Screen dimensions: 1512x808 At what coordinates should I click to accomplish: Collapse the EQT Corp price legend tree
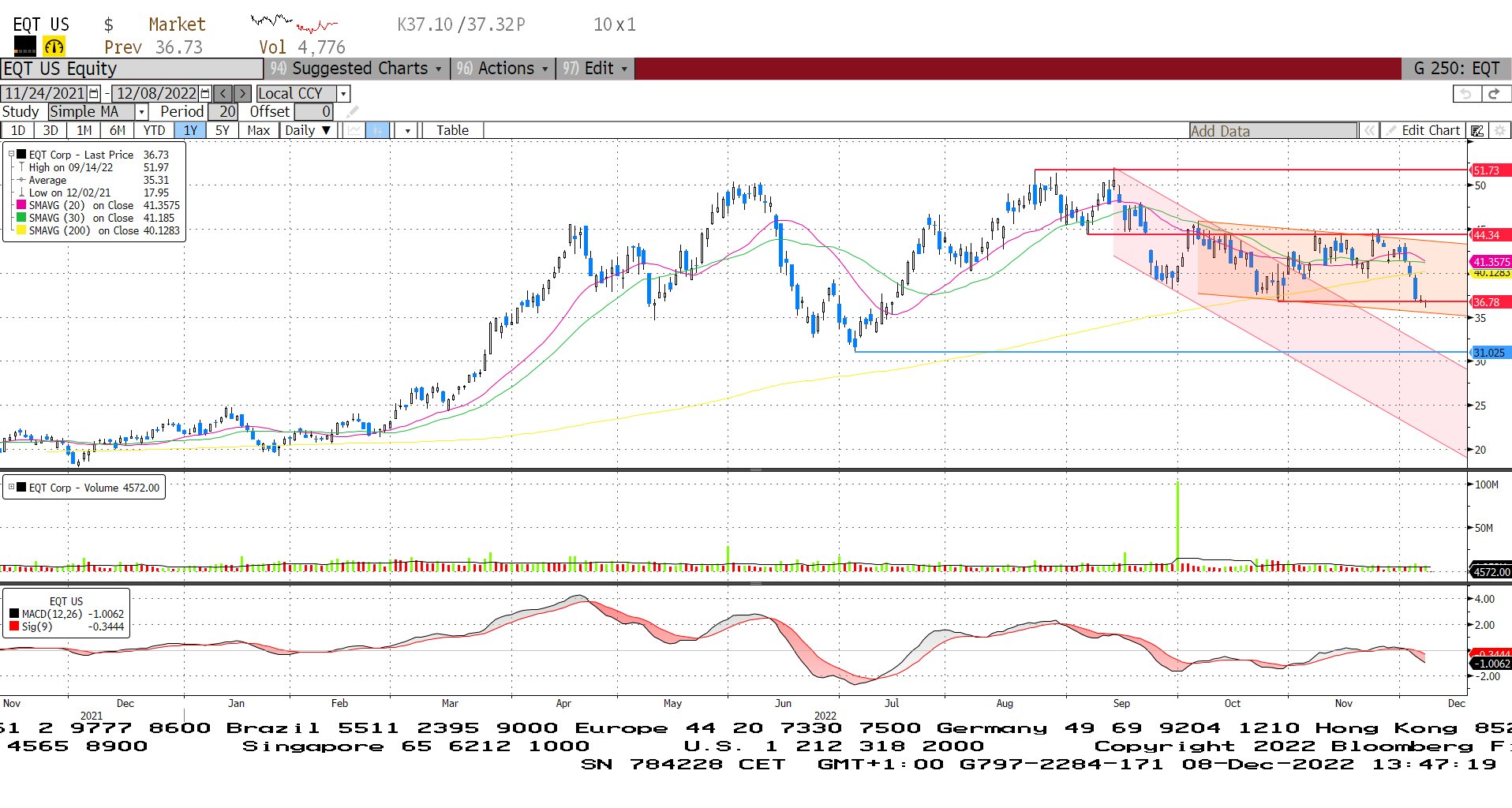(11, 155)
